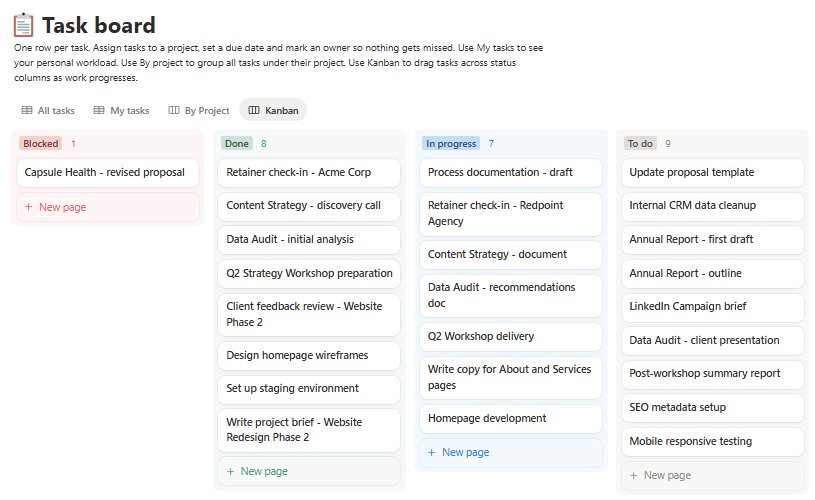Image resolution: width=815 pixels, height=500 pixels.
Task: Open Process documentation - draft card
Action: pos(510,173)
